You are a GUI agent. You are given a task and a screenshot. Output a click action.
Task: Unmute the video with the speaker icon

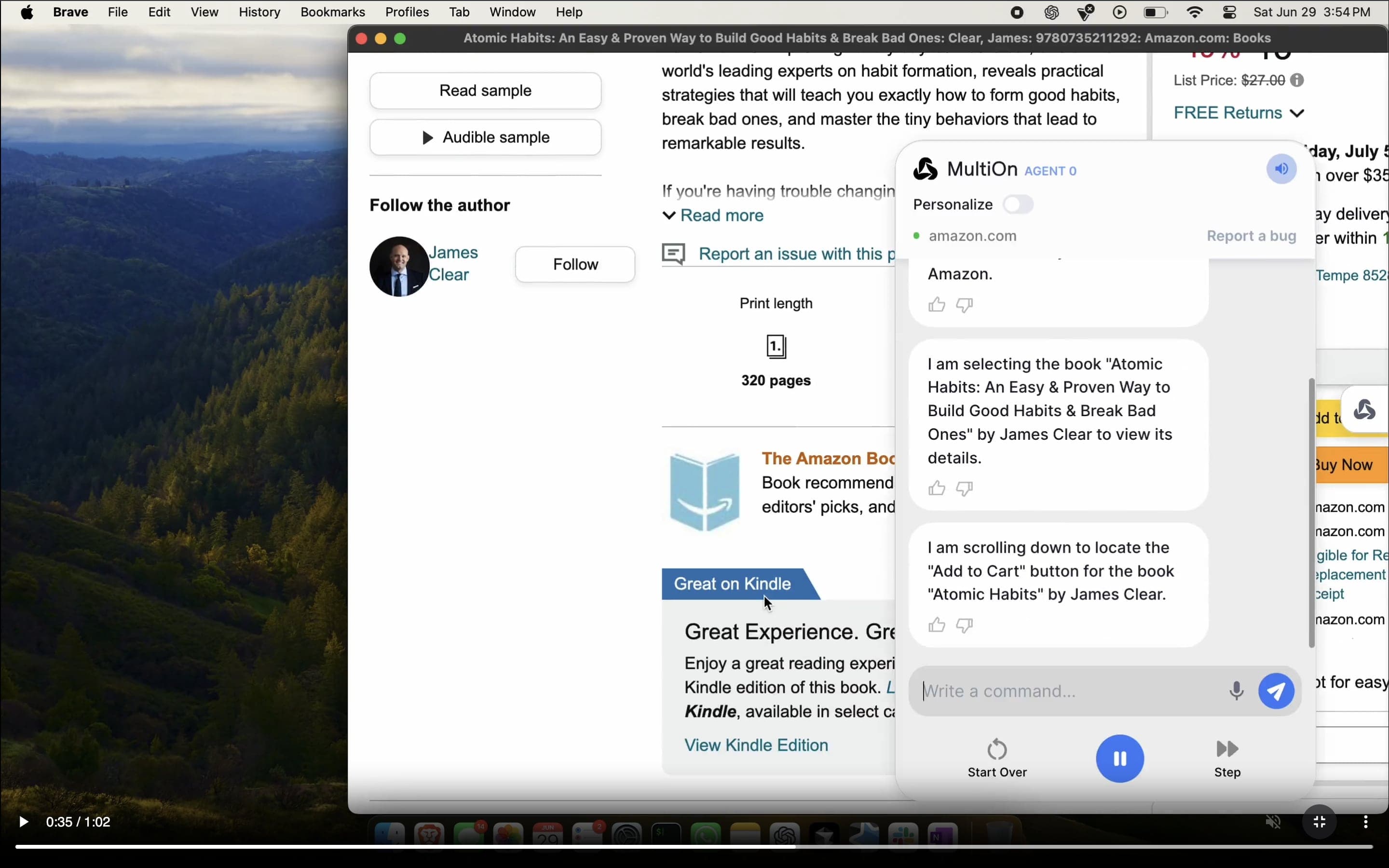1272,822
